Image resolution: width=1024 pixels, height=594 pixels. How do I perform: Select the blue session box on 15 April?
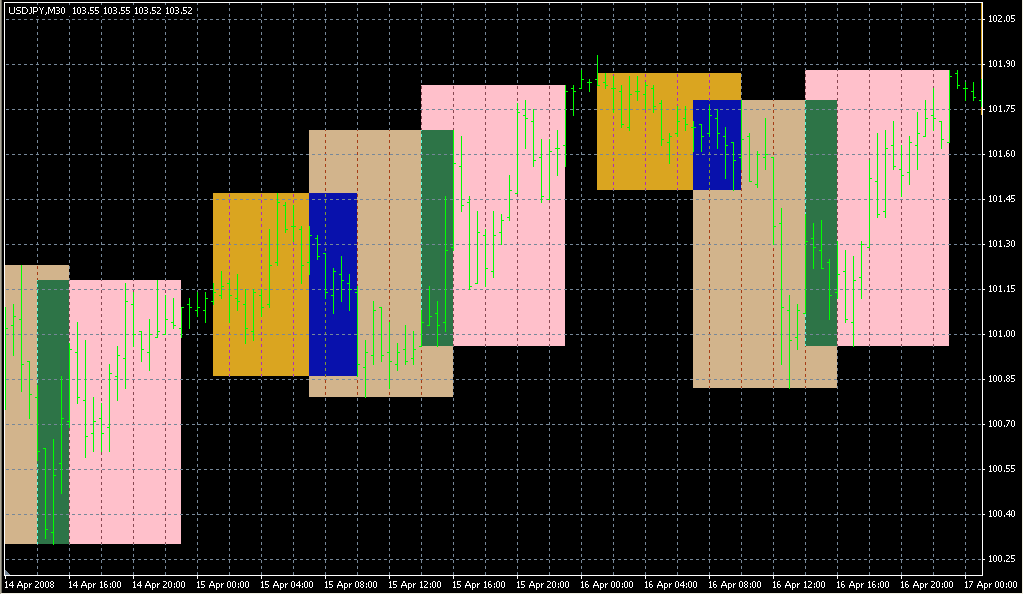tap(333, 285)
